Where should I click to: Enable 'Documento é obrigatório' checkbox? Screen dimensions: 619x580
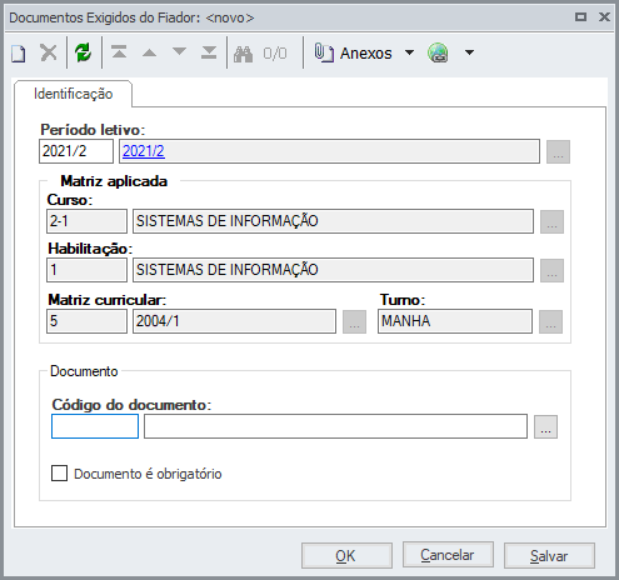point(59,473)
